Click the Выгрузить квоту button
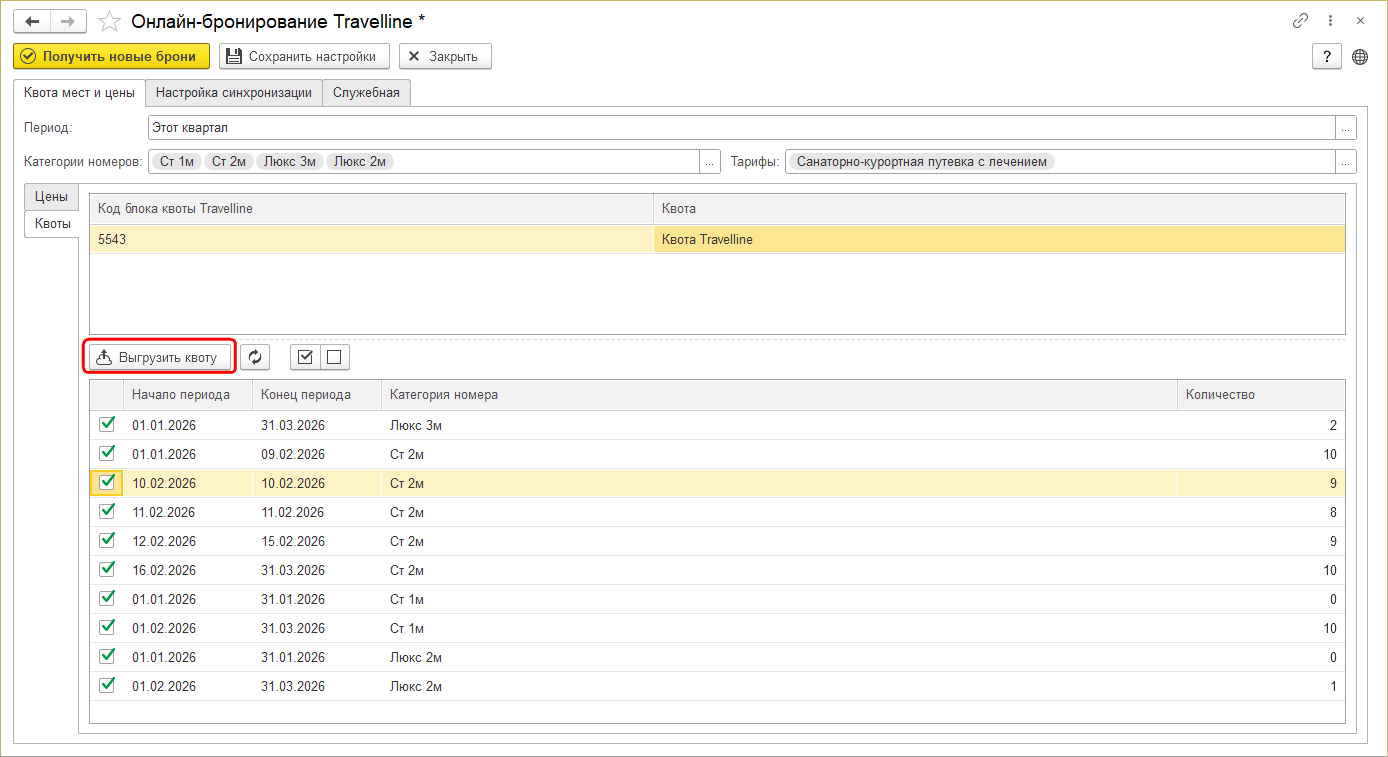This screenshot has height=757, width=1388. point(160,357)
